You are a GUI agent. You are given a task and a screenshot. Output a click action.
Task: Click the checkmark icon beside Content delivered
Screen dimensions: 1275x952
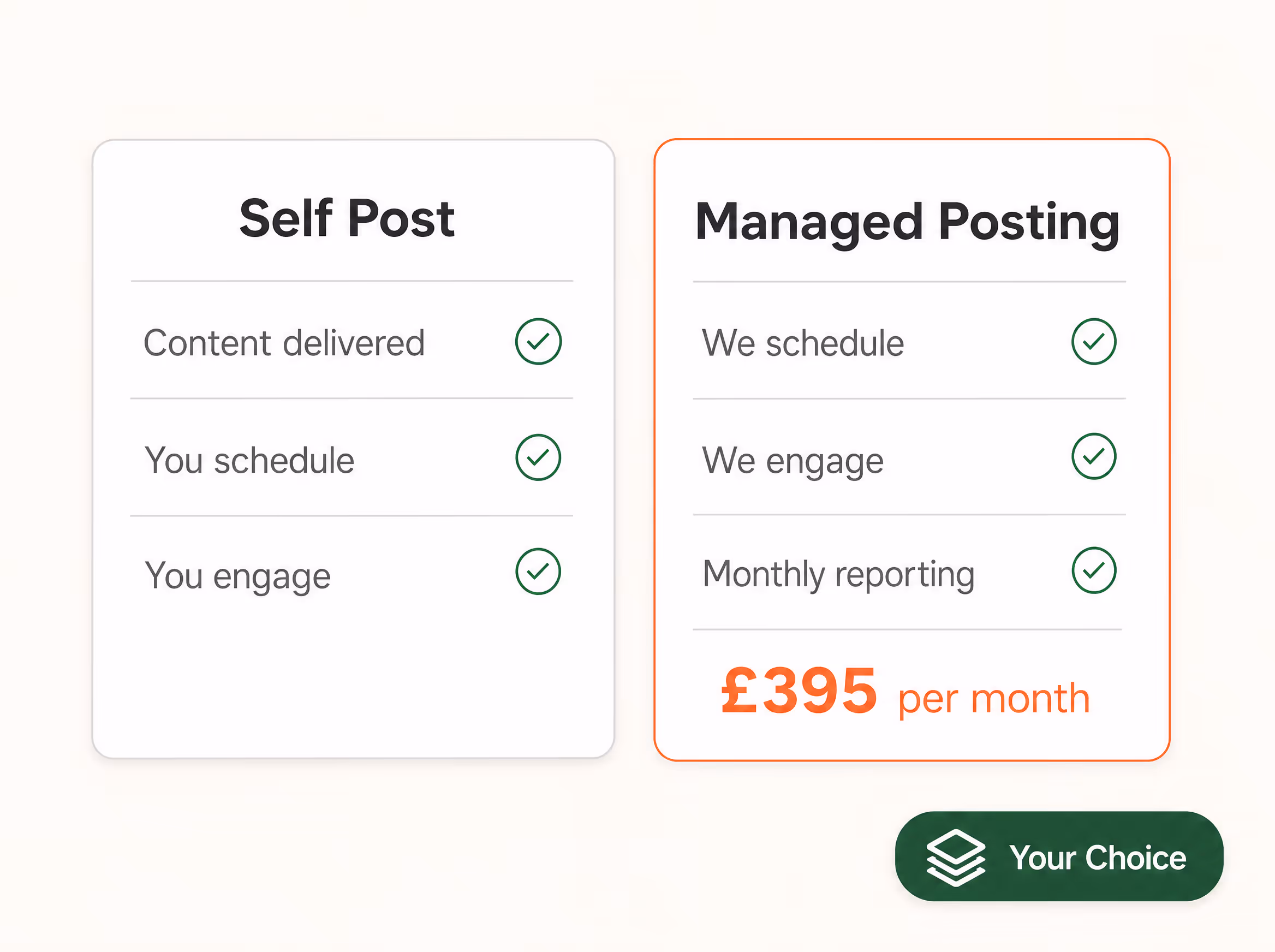click(538, 341)
